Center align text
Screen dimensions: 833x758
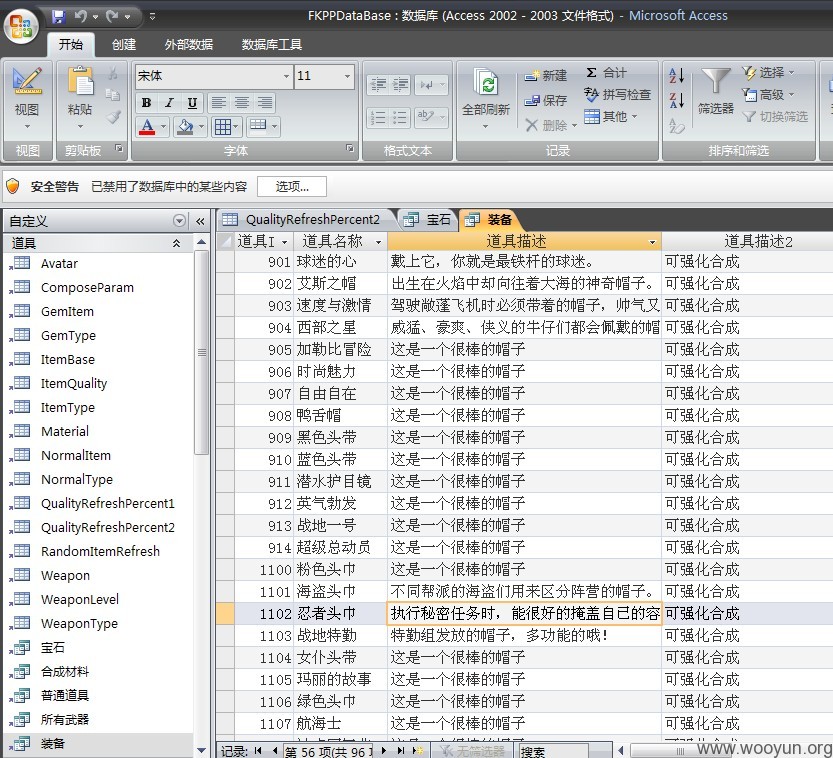click(242, 102)
